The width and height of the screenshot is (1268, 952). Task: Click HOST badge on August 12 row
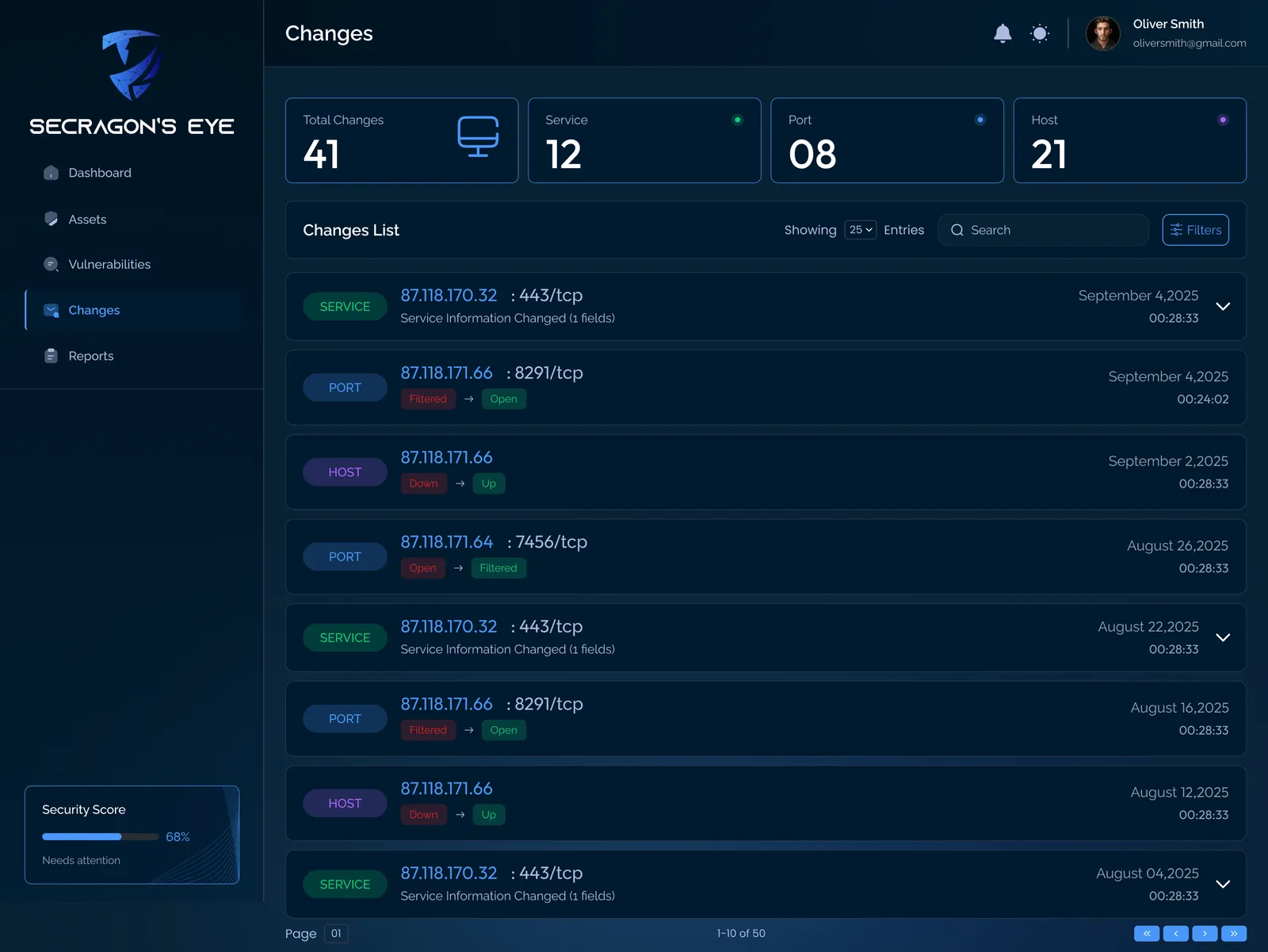[x=345, y=804]
